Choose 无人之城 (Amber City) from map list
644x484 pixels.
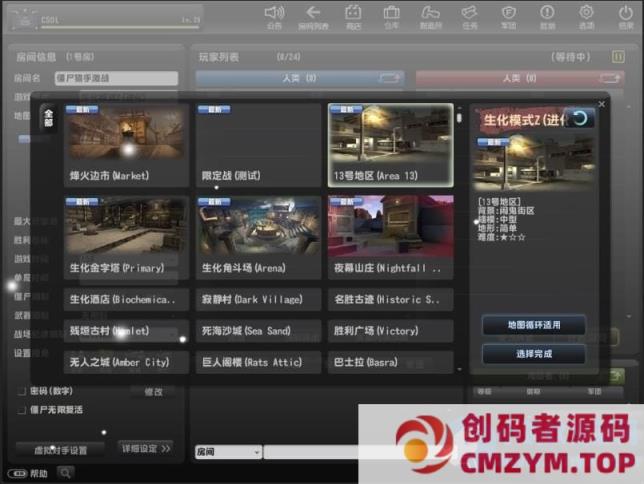(x=126, y=362)
